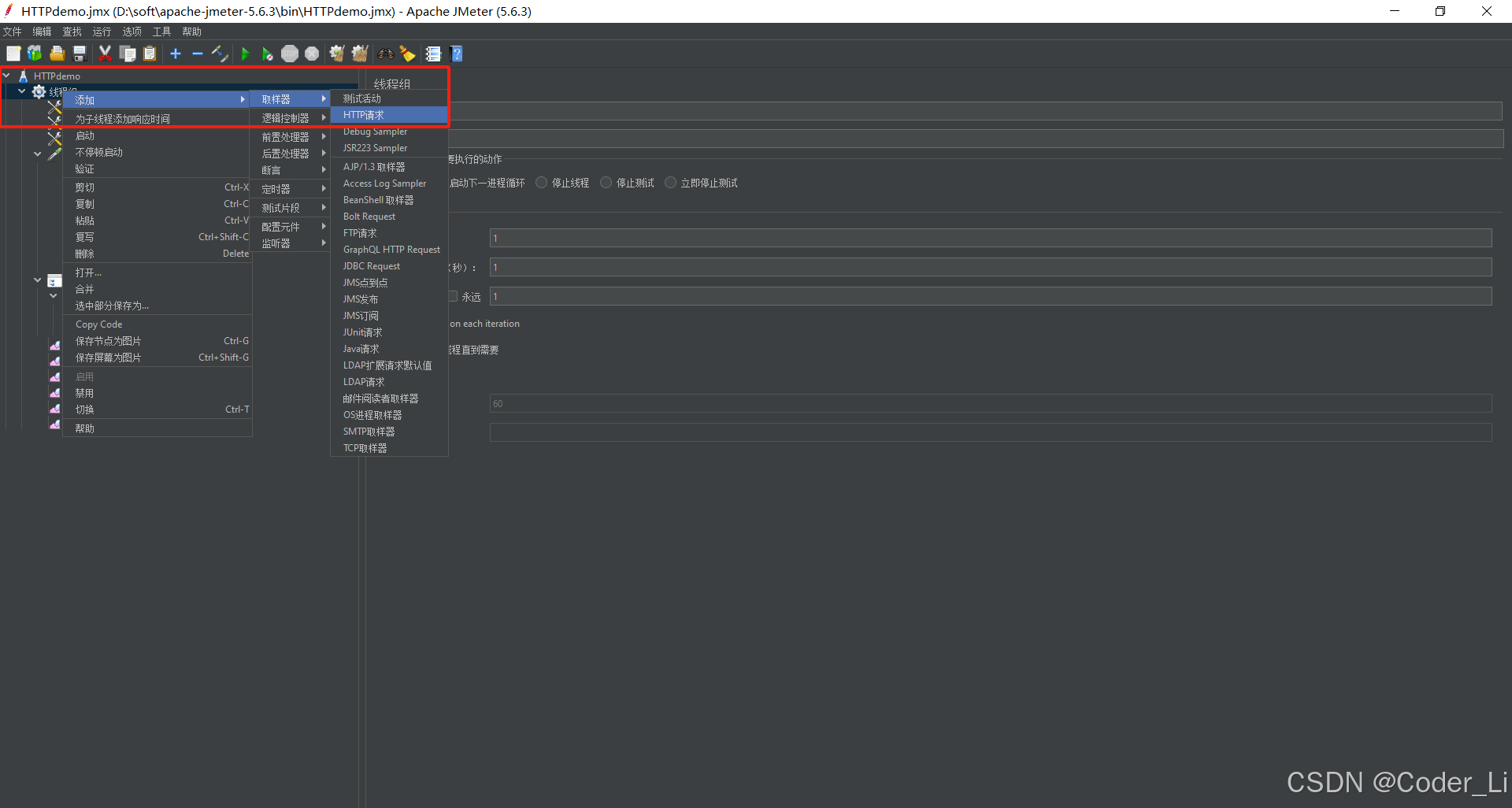The width and height of the screenshot is (1512, 808).
Task: Click the thread count input field
Action: 991,238
